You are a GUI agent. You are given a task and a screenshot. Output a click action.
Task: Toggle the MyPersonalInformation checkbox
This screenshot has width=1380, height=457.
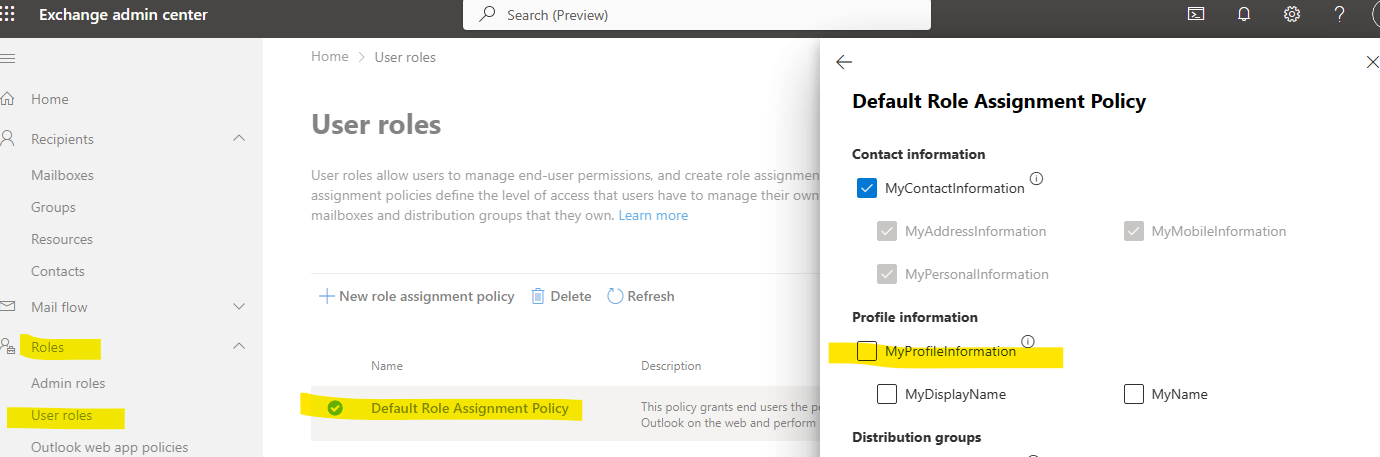[x=887, y=274]
